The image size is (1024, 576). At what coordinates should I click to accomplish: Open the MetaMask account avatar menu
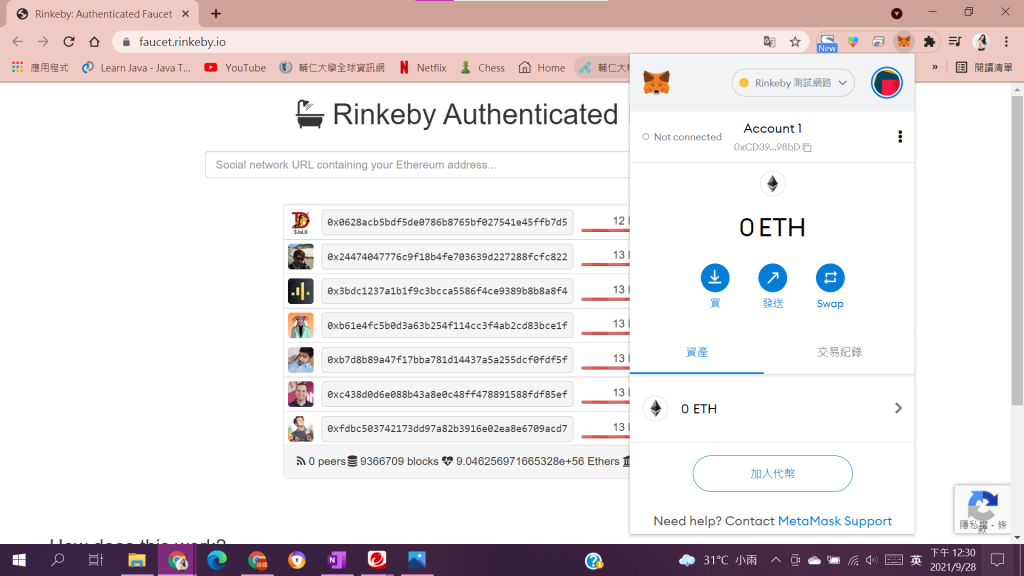pyautogui.click(x=886, y=83)
